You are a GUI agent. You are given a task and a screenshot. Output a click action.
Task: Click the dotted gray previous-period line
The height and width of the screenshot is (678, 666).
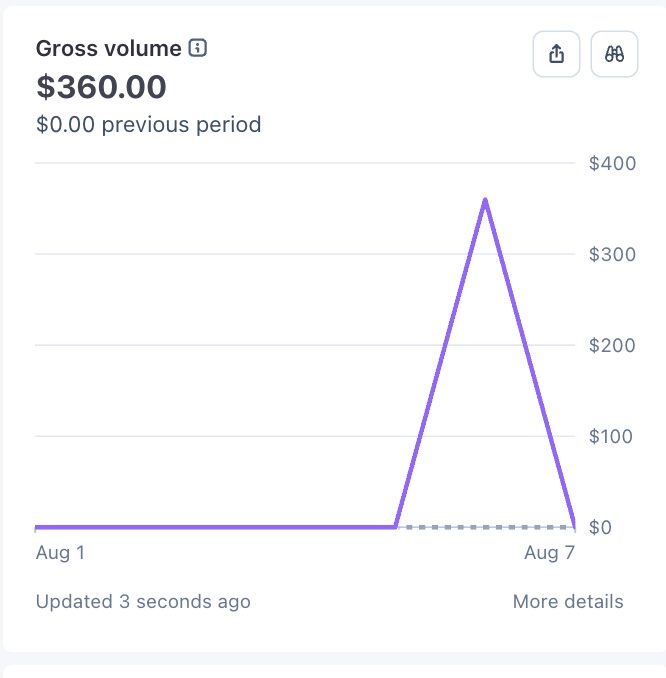tap(485, 527)
